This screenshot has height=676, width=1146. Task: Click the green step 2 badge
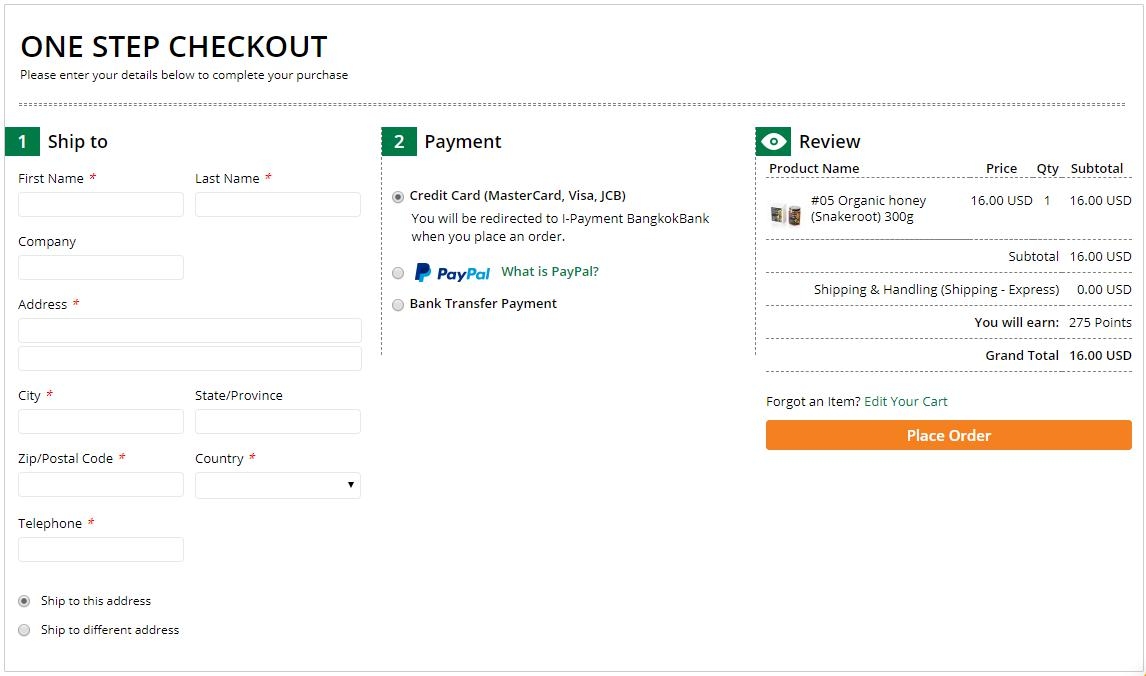coord(399,142)
